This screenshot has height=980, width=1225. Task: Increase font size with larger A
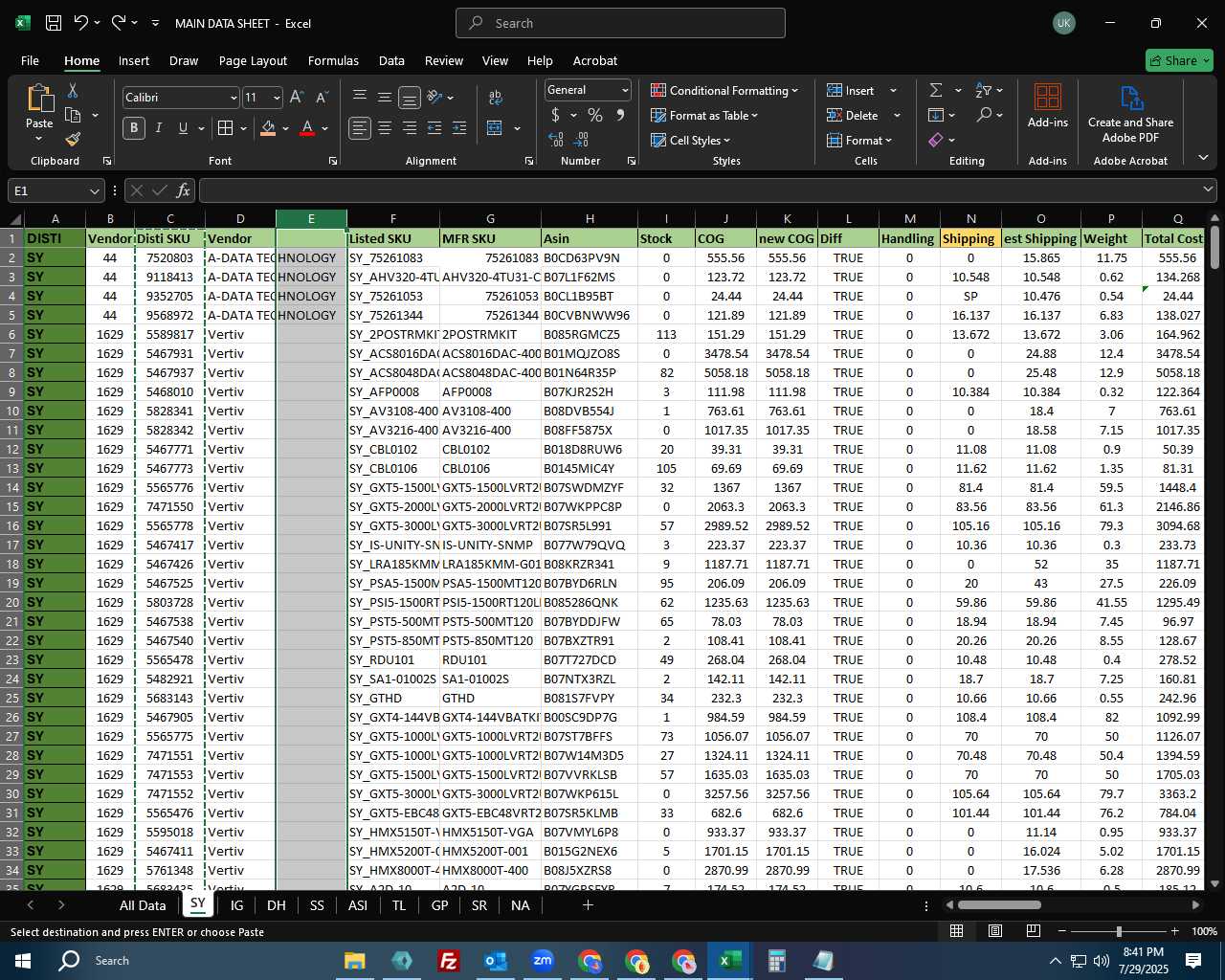coord(297,98)
